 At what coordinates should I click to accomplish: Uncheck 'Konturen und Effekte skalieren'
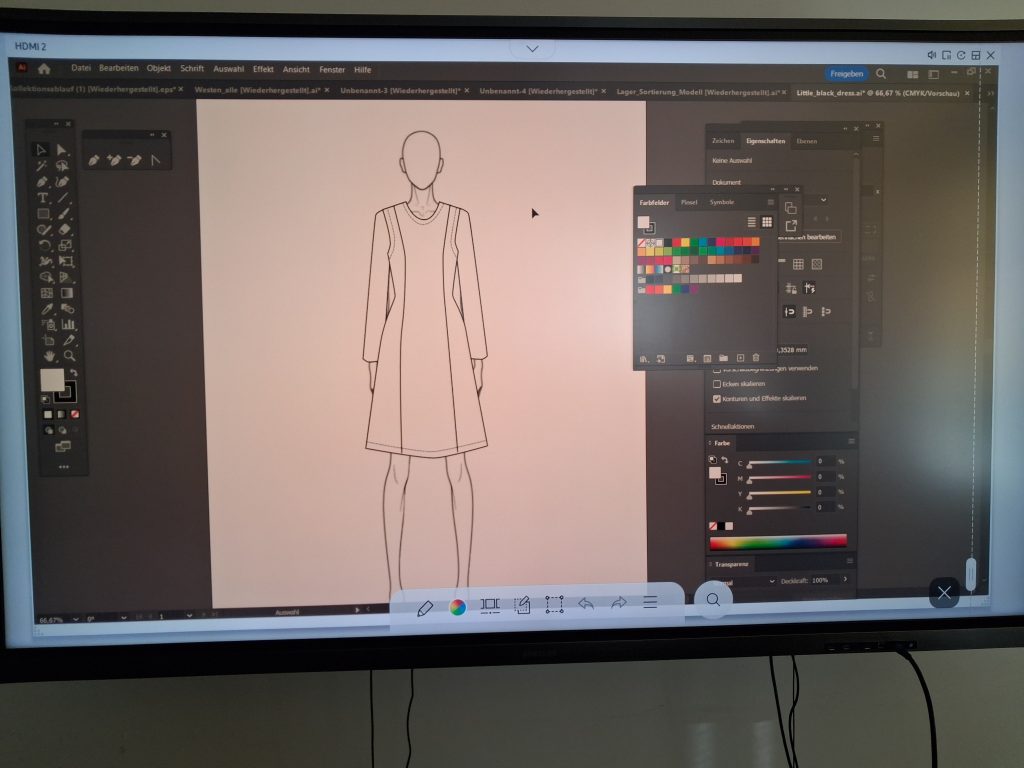click(x=716, y=399)
